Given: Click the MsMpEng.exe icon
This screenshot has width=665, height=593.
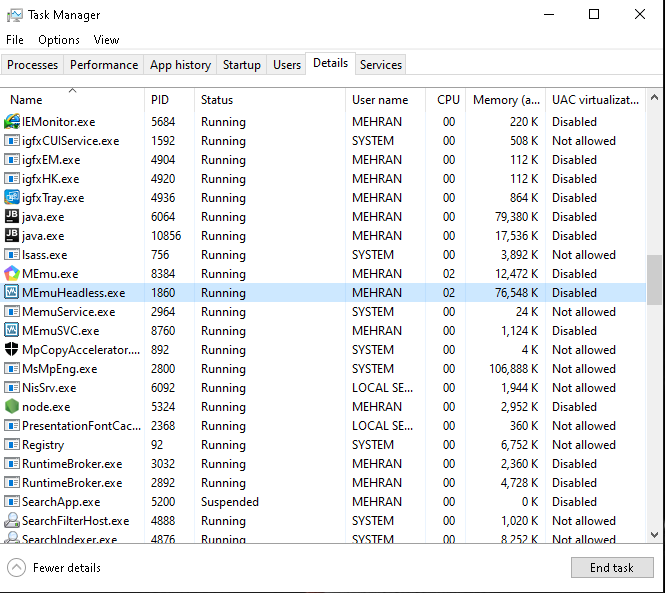Looking at the screenshot, I should [x=11, y=368].
